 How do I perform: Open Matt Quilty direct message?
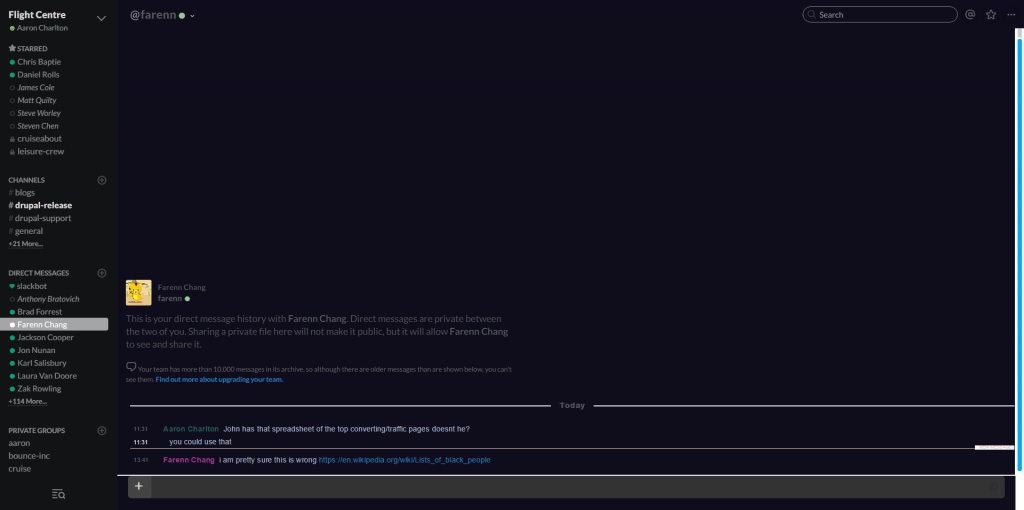pyautogui.click(x=37, y=101)
